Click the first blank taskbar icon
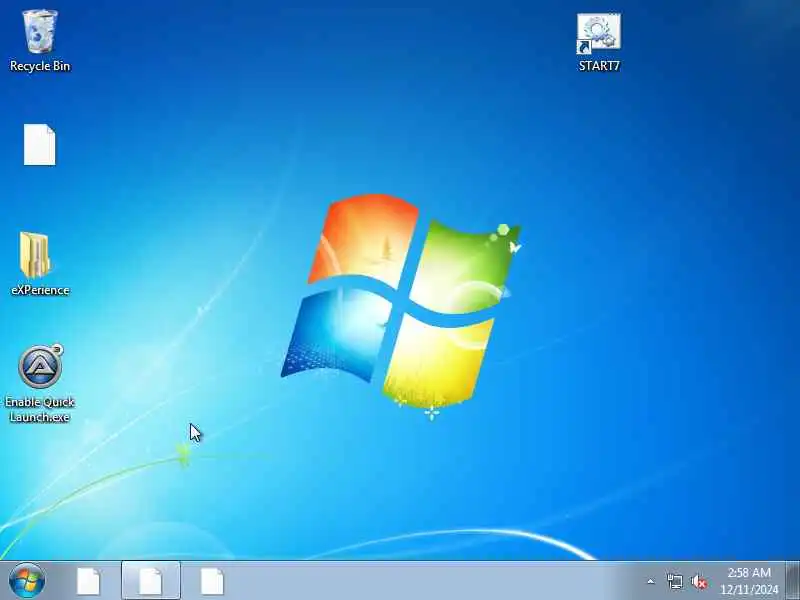The height and width of the screenshot is (600, 800). point(88,581)
